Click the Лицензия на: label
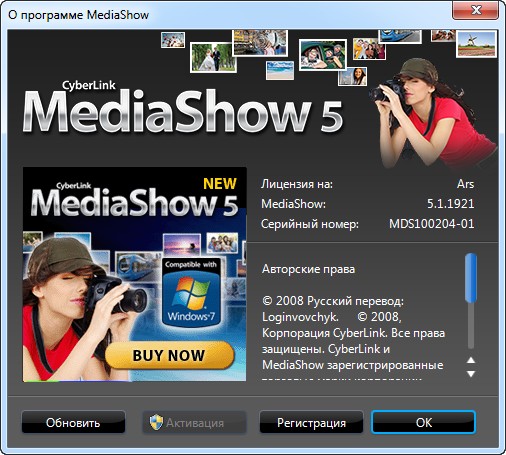Viewport: 506px width, 455px height. (x=297, y=184)
